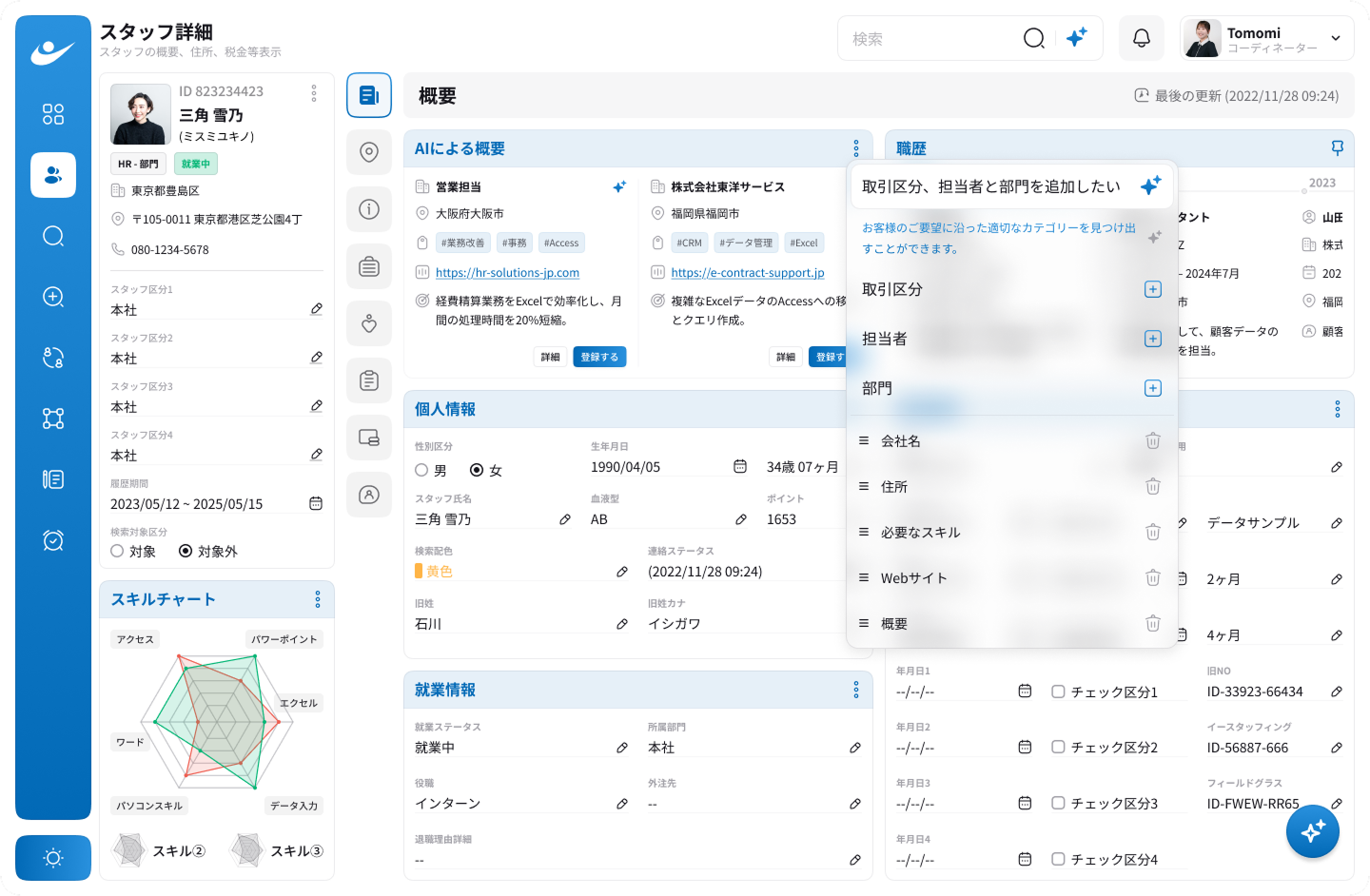Click the yellow 検索配色 color swatch
The width and height of the screenshot is (1370, 896).
pyautogui.click(x=419, y=571)
